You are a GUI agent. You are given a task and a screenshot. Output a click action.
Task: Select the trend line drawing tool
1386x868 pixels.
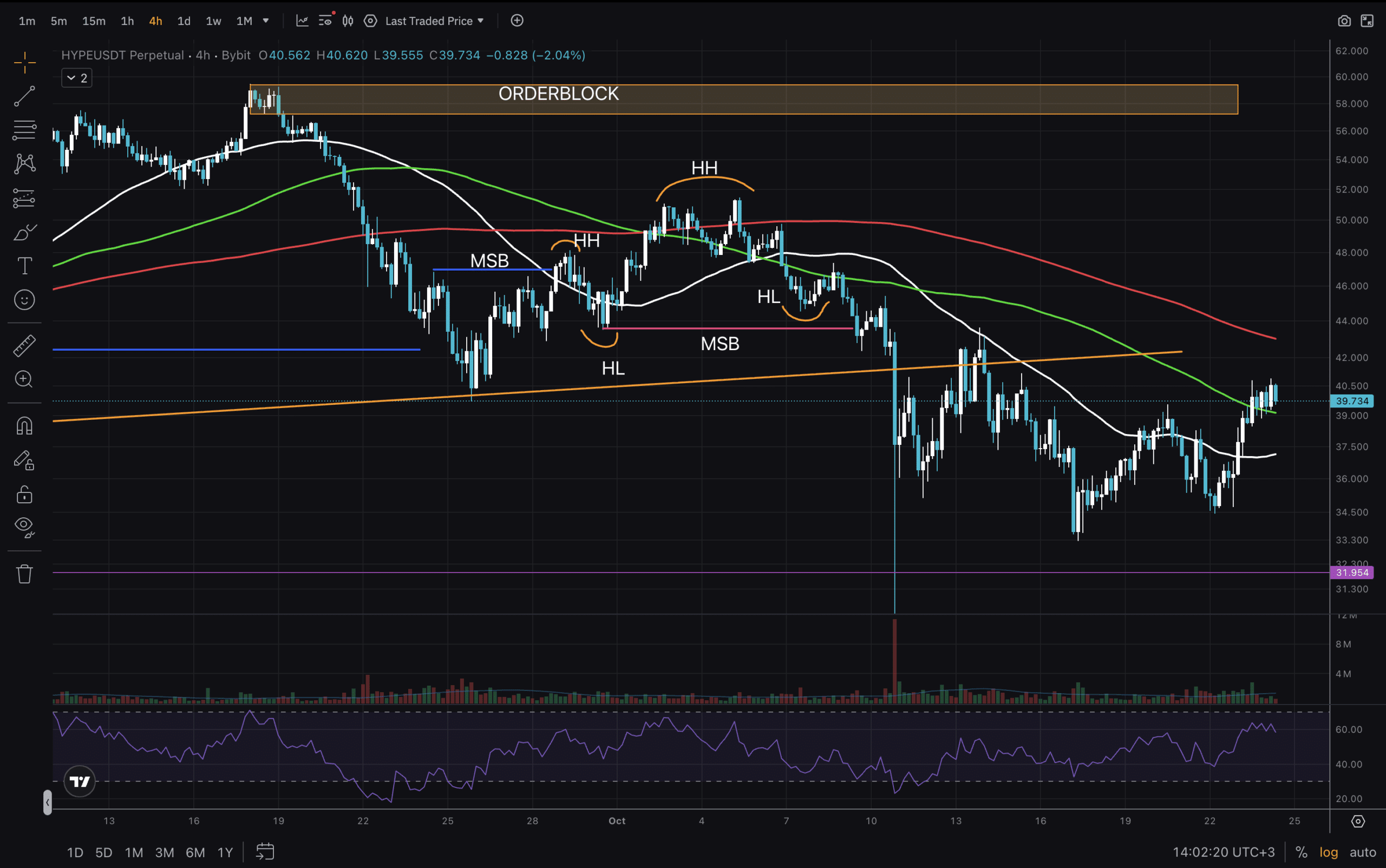[x=24, y=96]
